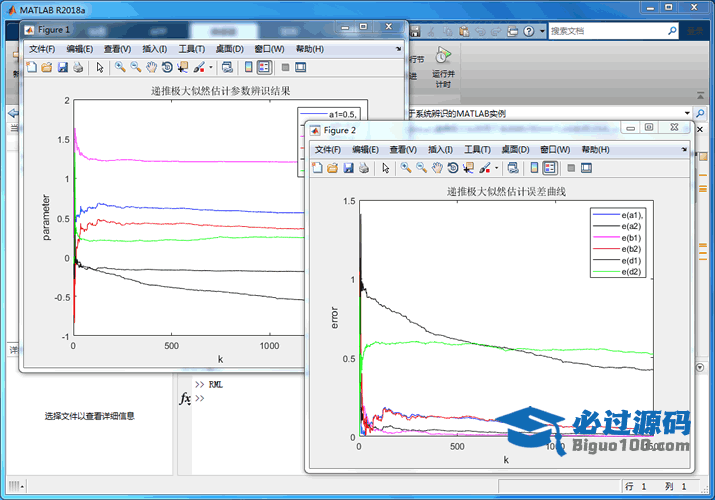The image size is (715, 500).
Task: Open Help dropdown arrow in MATLAB toolbar
Action: coord(541,31)
